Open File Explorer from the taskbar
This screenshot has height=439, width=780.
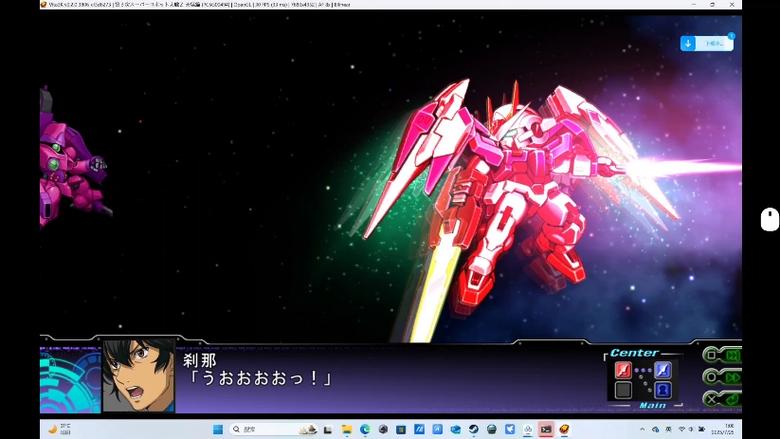[346, 430]
